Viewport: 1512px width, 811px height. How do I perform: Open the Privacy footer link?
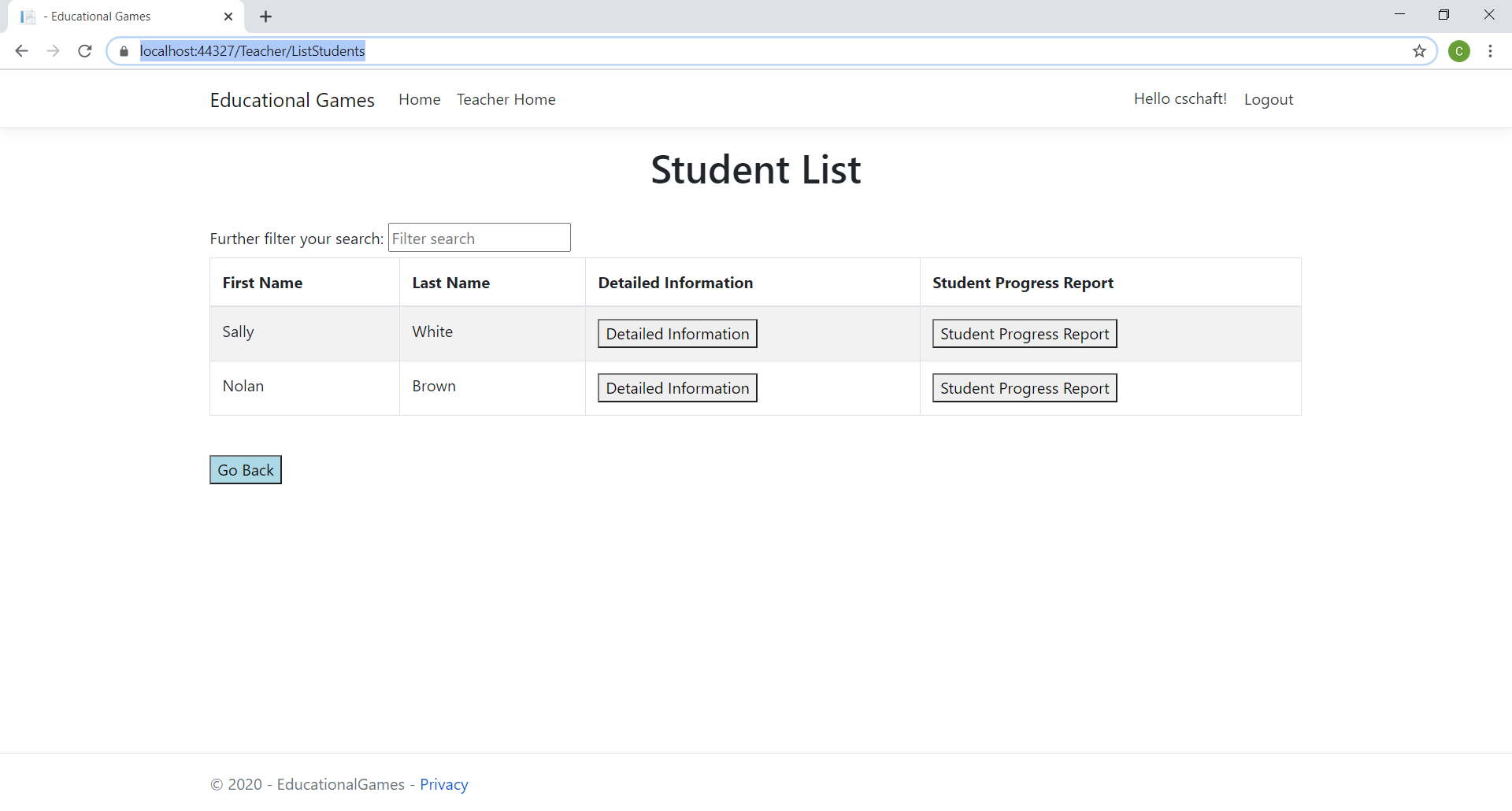pos(444,784)
